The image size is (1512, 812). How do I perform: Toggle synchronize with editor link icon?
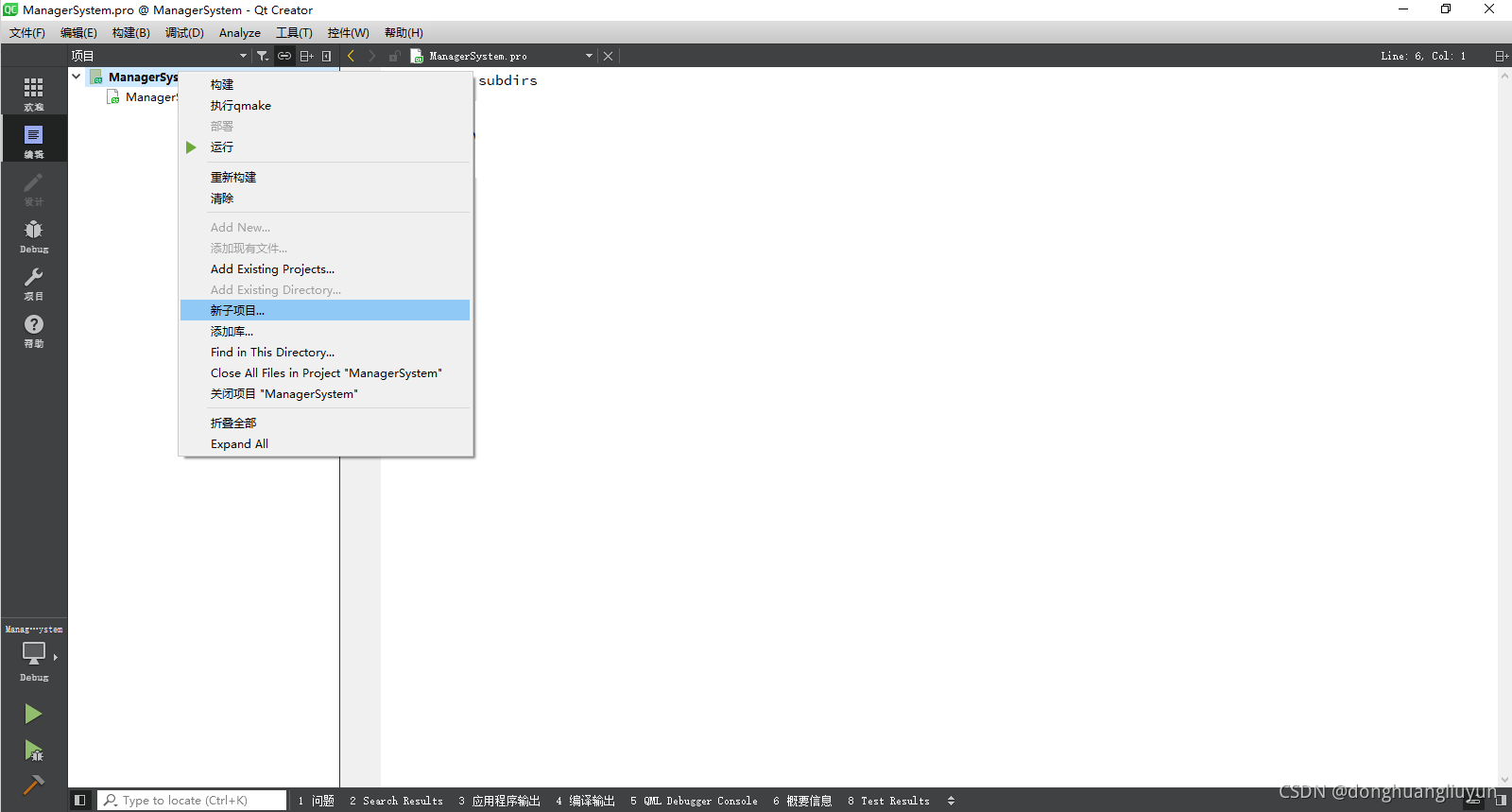[284, 56]
